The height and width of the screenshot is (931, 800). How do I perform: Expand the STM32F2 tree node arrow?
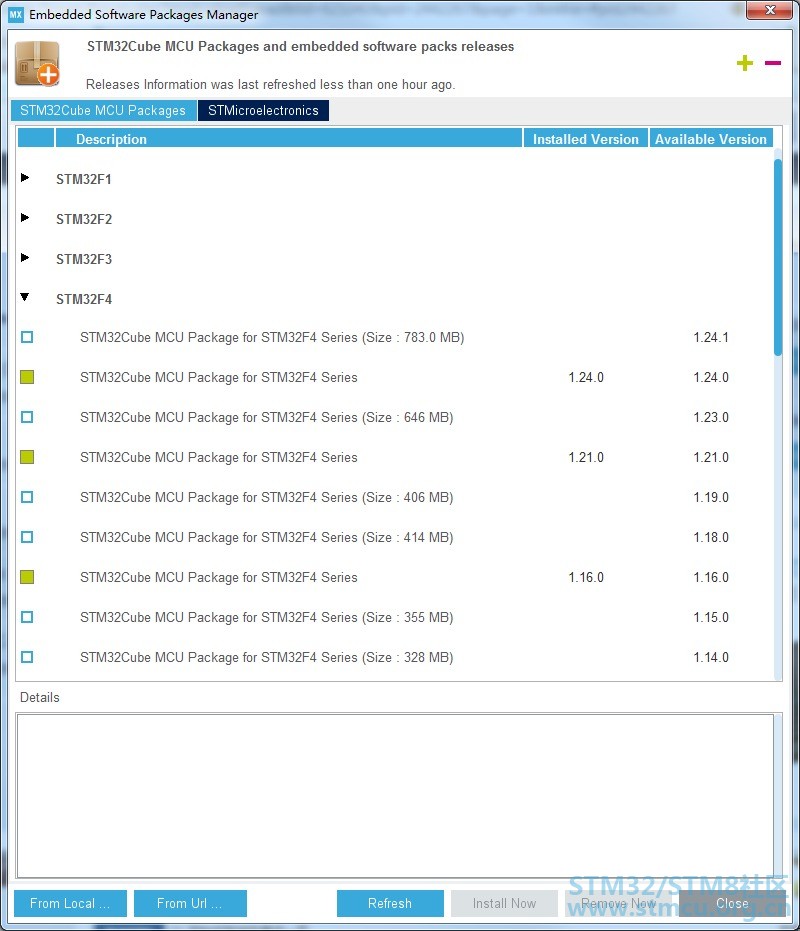pos(25,217)
